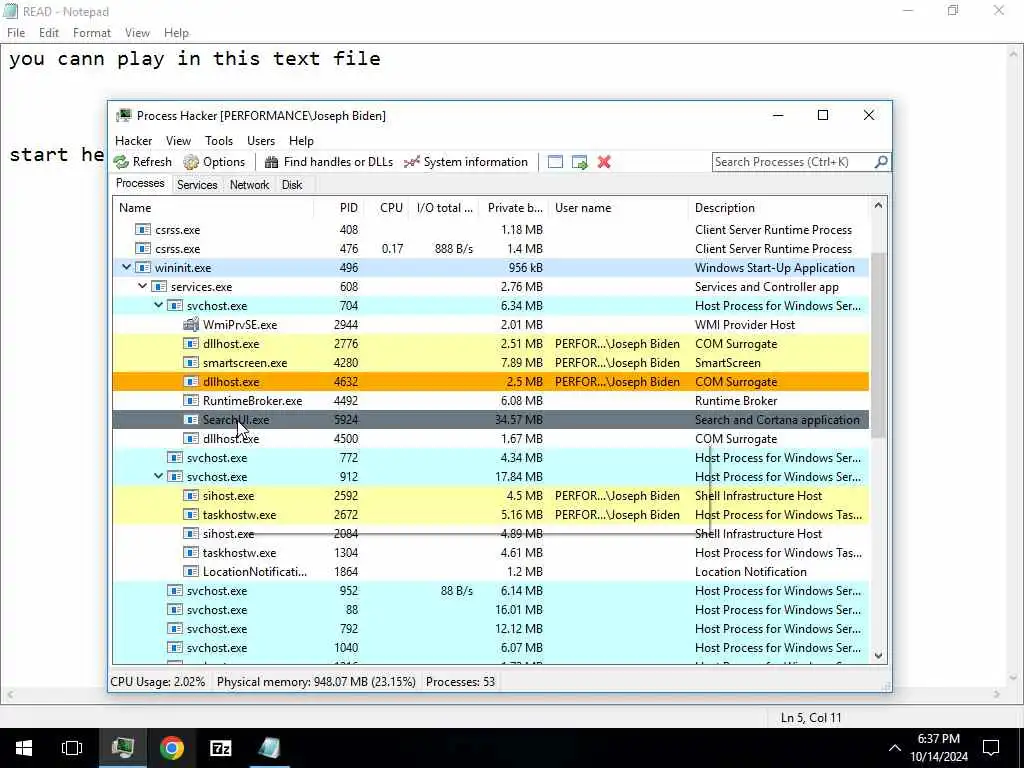Select csrss.exe with PID 408
Screen dimensions: 1024x768
(x=490, y=230)
